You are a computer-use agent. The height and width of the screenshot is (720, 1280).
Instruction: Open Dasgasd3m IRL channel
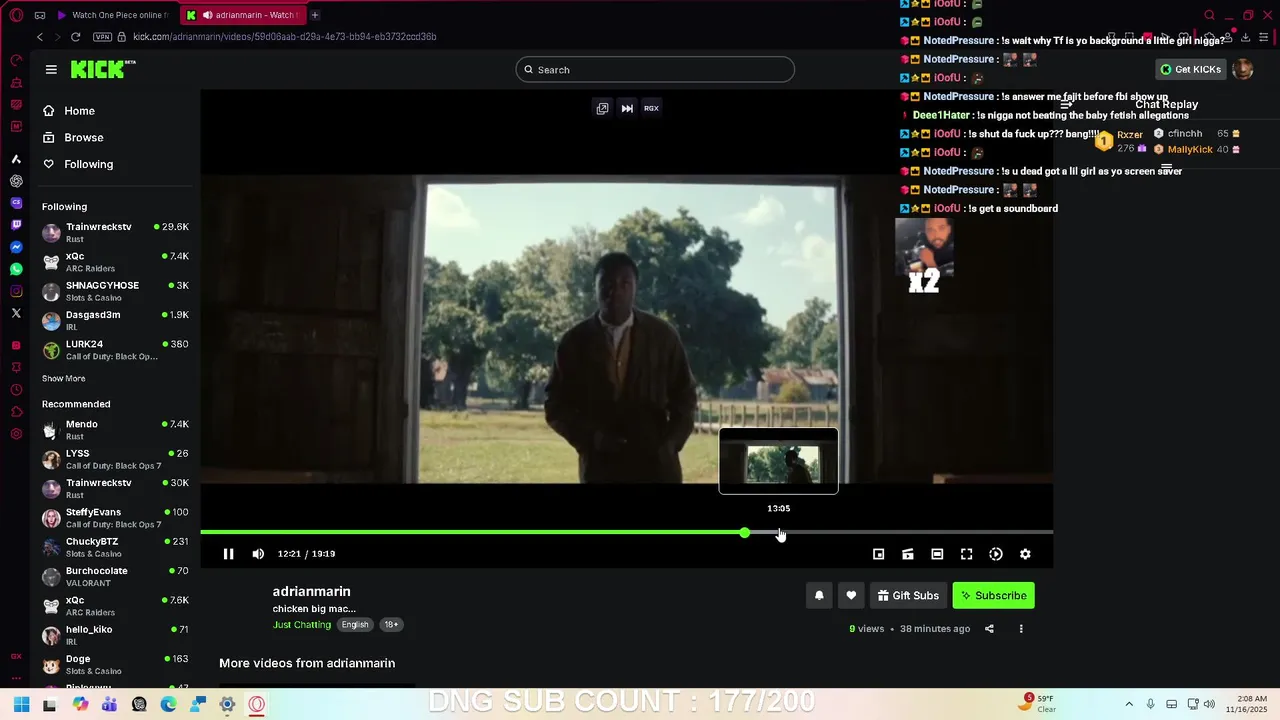pyautogui.click(x=115, y=320)
